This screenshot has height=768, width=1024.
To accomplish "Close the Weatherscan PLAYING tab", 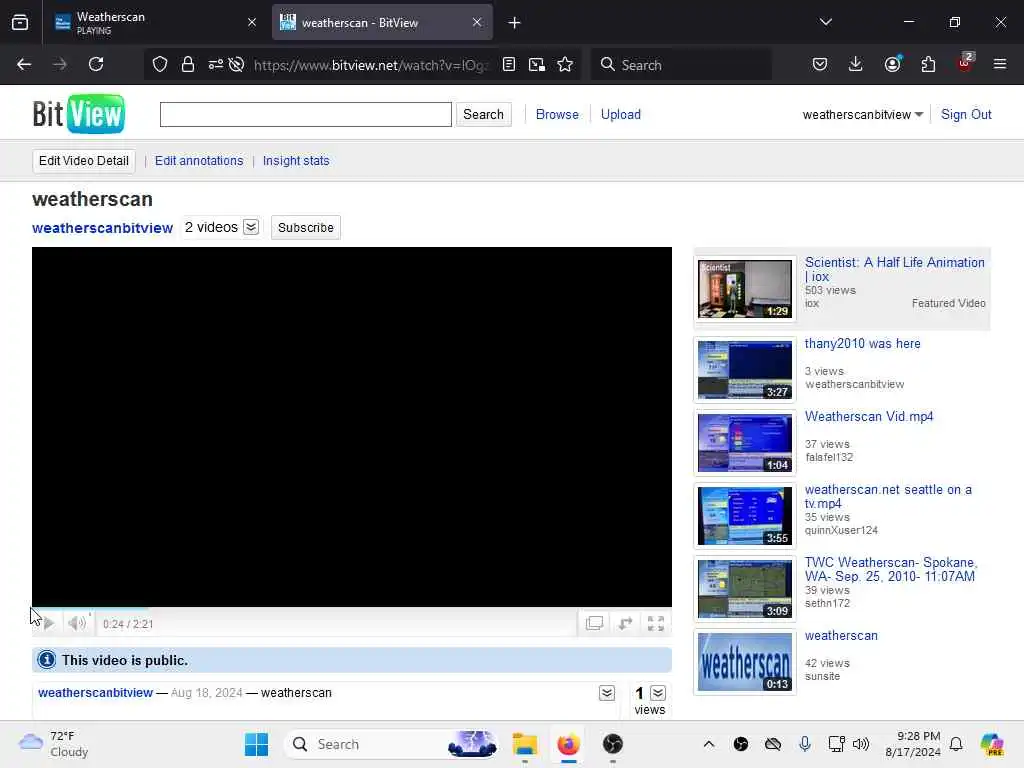I will pos(252,22).
